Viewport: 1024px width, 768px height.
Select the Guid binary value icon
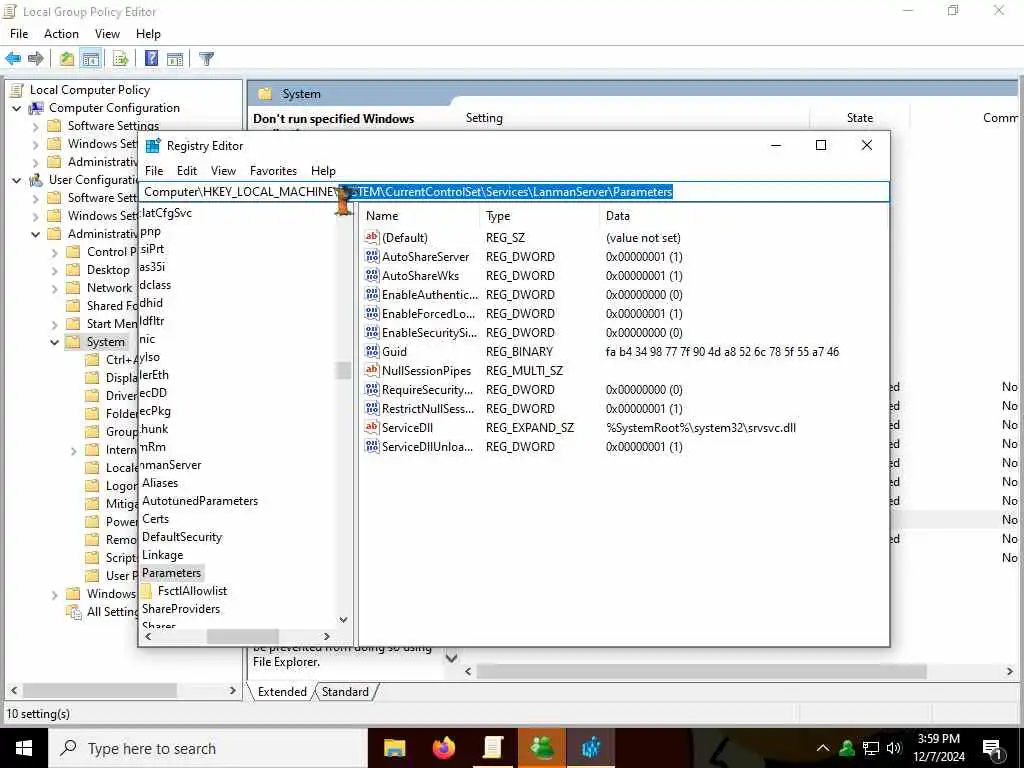372,351
